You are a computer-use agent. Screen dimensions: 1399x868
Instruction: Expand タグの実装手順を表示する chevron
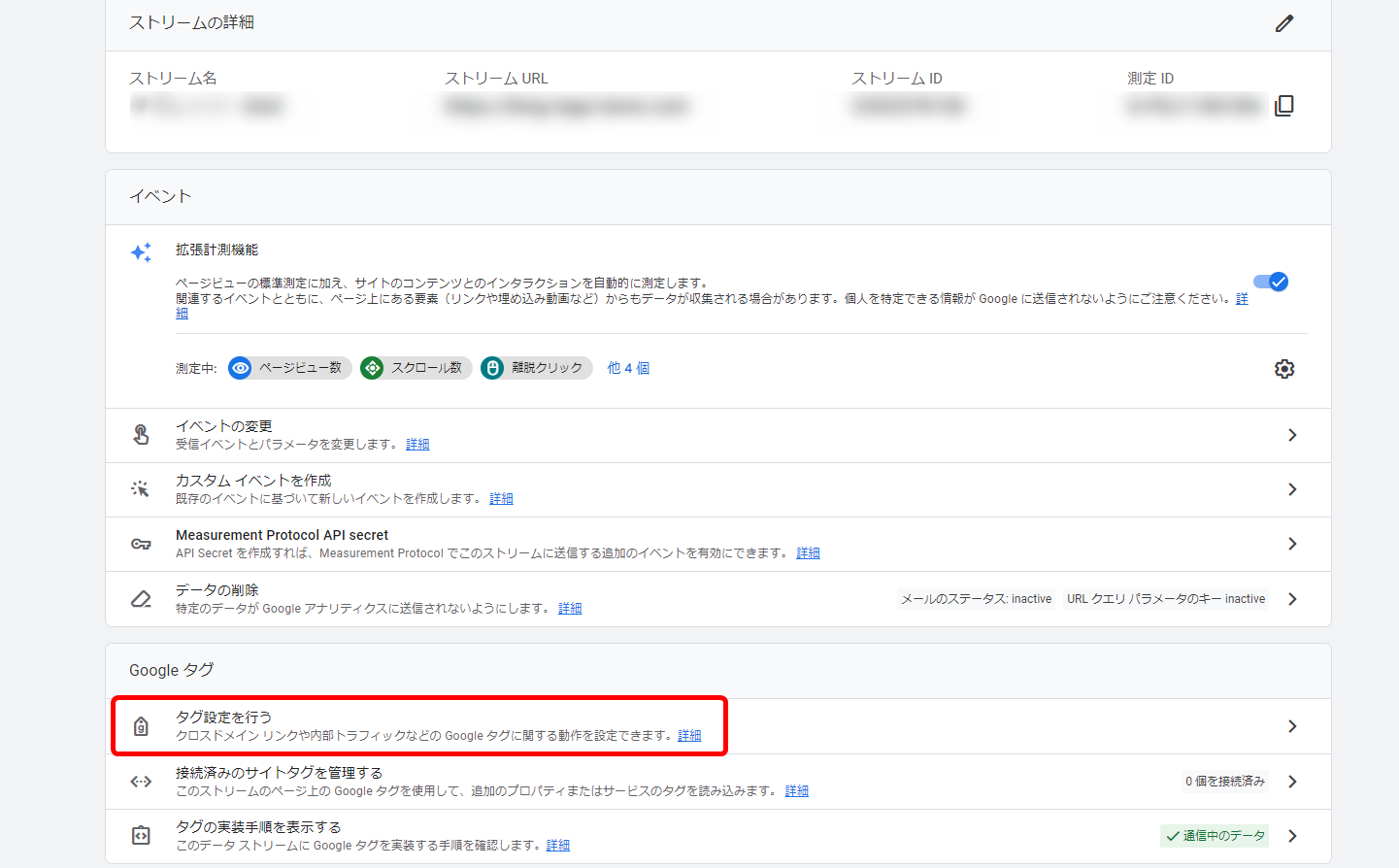point(1292,836)
